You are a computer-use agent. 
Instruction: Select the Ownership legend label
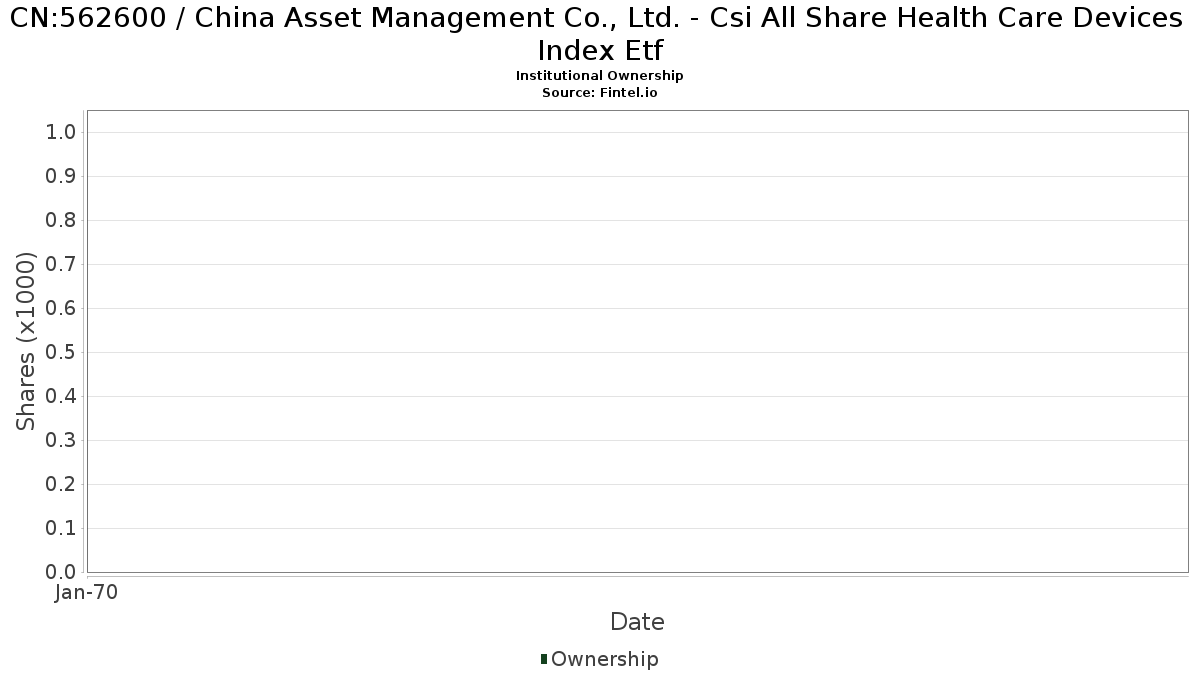[605, 660]
